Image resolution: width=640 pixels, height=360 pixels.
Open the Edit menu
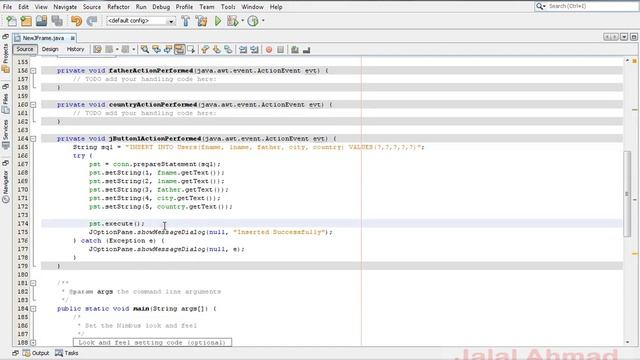pyautogui.click(x=23, y=7)
